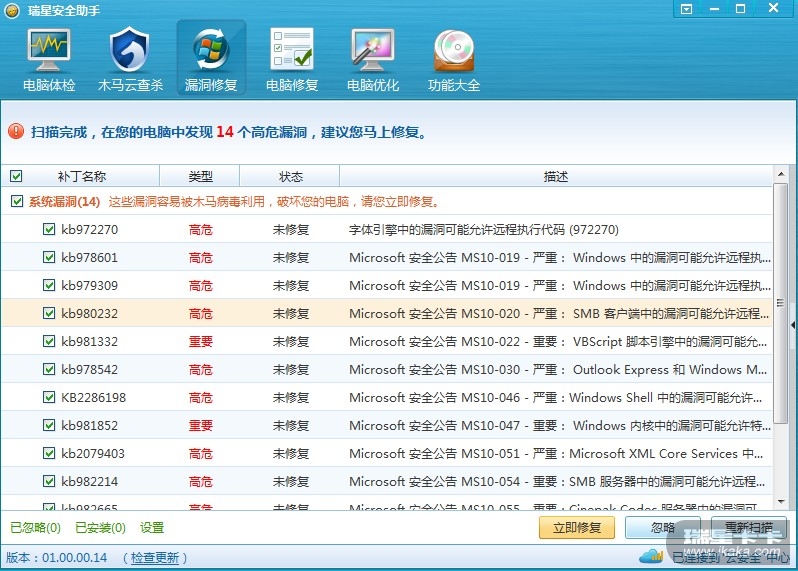The height and width of the screenshot is (571, 798).
Task: Click the MS10-030 Outlook Express description
Action: pos(558,369)
